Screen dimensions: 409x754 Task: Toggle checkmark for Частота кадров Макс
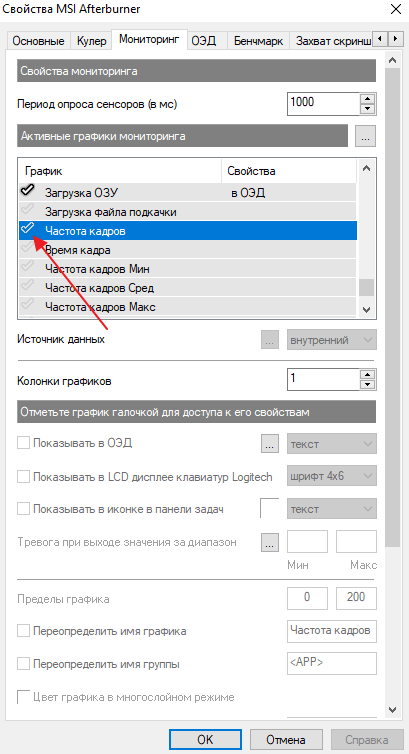tap(27, 304)
